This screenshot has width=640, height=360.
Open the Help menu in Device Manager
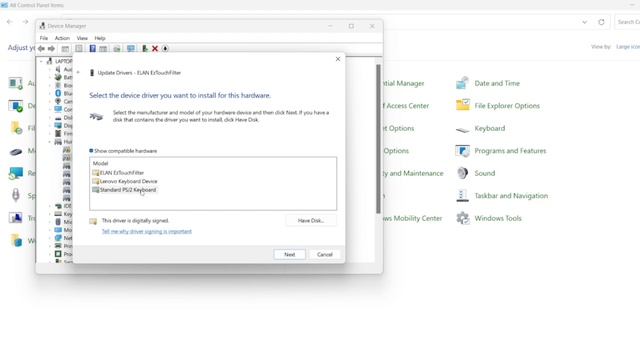pyautogui.click(x=100, y=38)
